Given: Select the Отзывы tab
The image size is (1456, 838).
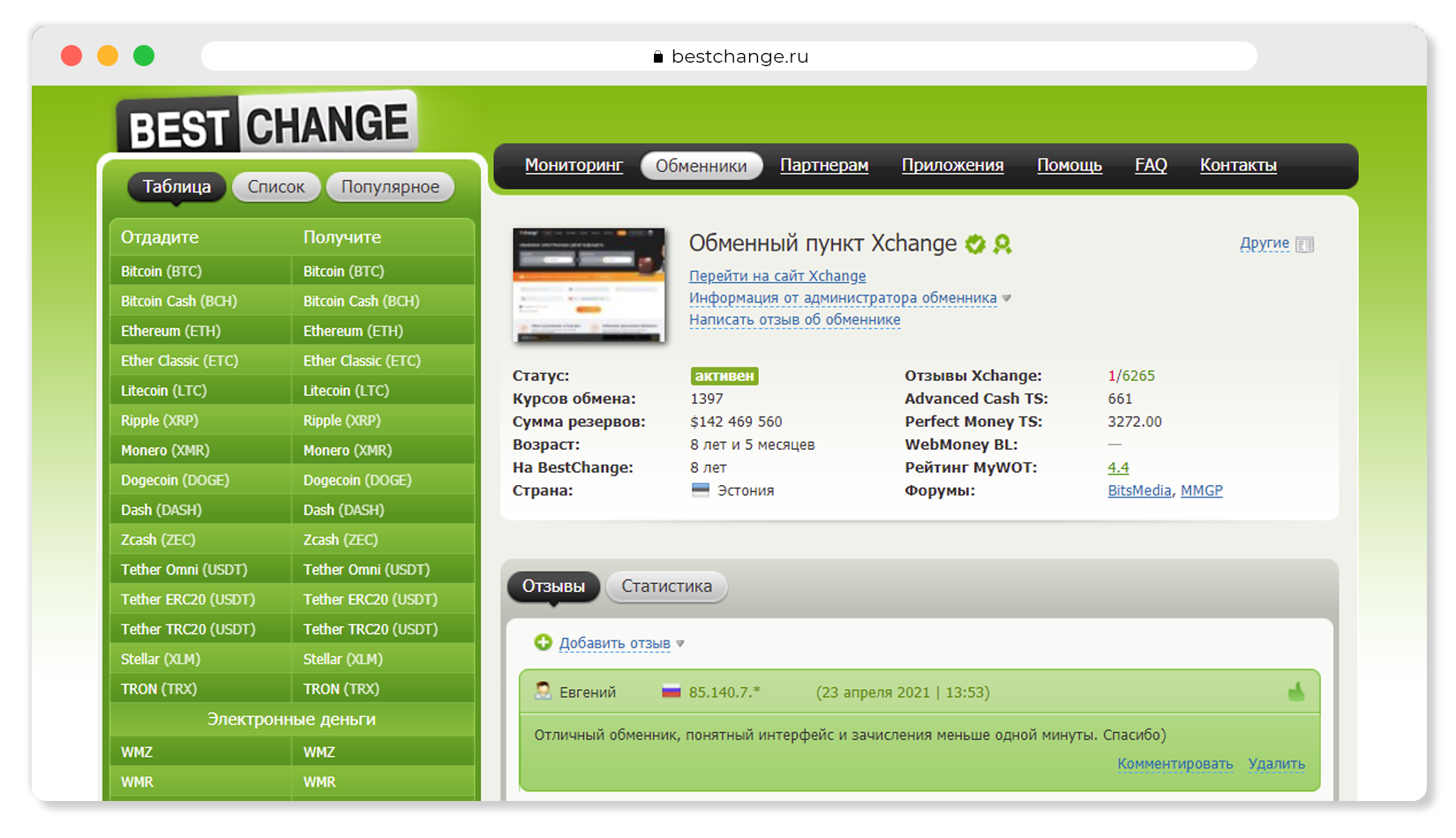Looking at the screenshot, I should click(x=553, y=587).
